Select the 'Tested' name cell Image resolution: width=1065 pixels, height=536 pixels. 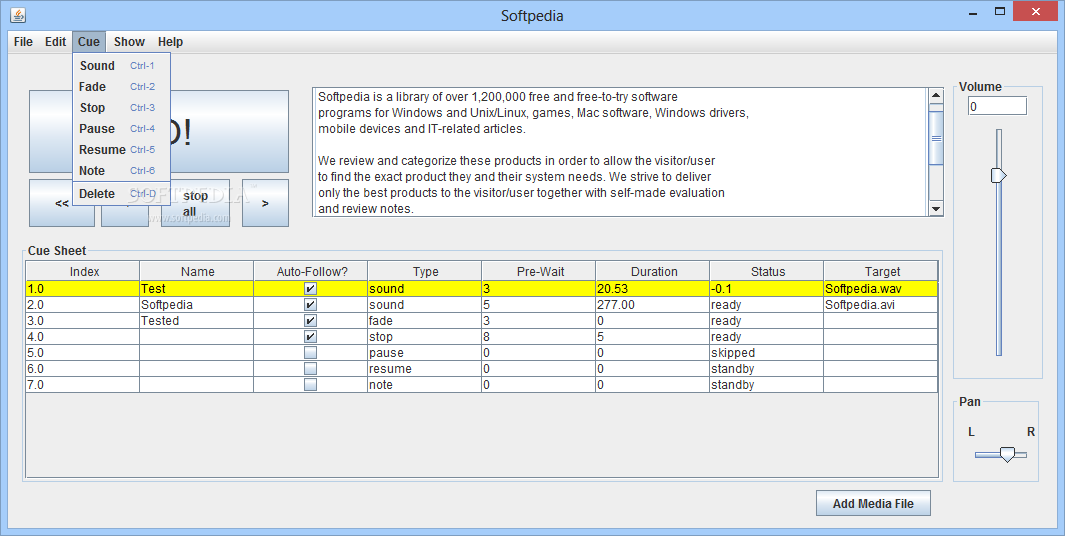[197, 321]
